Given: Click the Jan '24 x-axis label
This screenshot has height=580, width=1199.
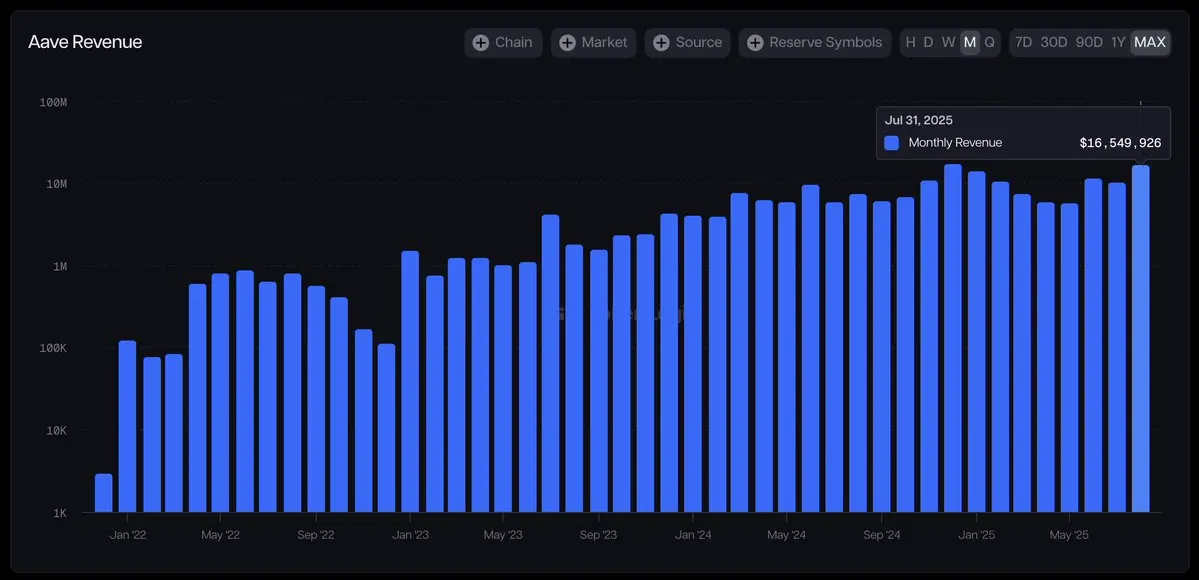Looking at the screenshot, I should 694,535.
